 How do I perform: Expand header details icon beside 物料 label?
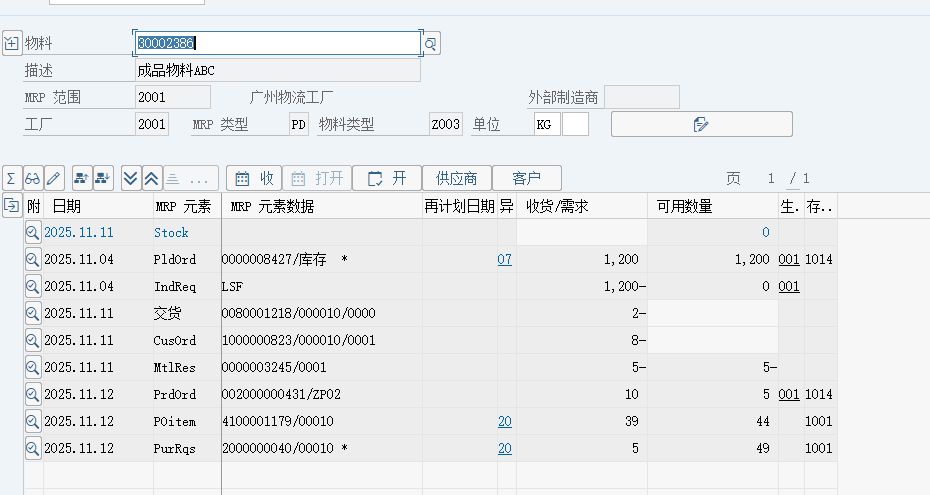(x=11, y=43)
